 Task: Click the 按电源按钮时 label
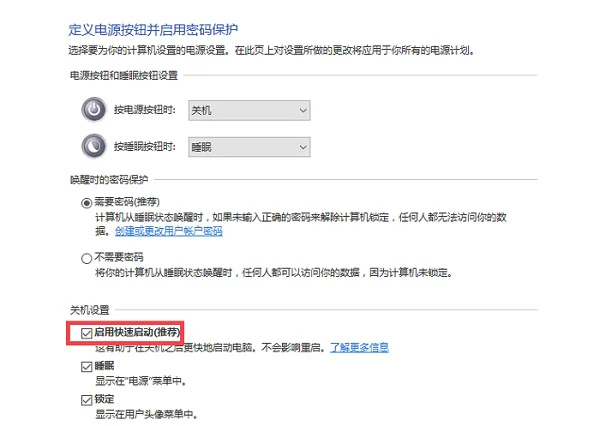145,110
